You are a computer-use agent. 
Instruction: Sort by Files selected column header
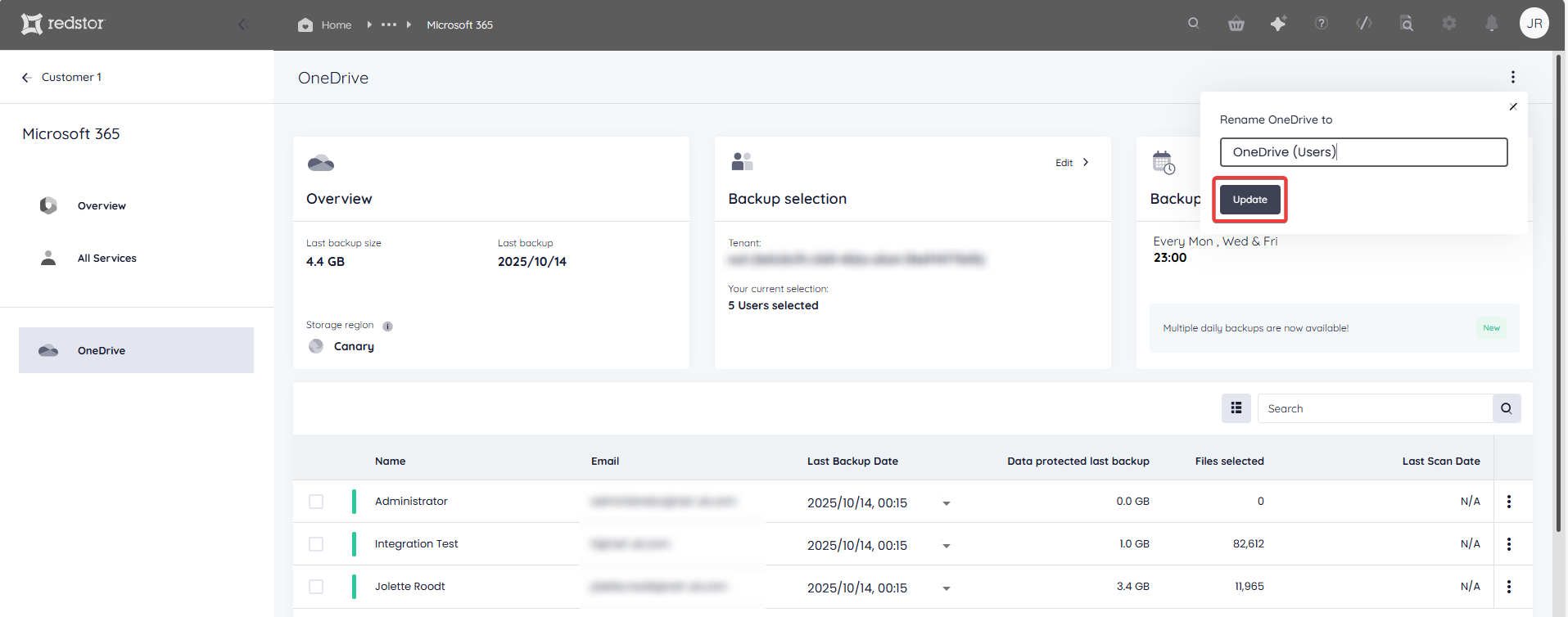tap(1229, 462)
